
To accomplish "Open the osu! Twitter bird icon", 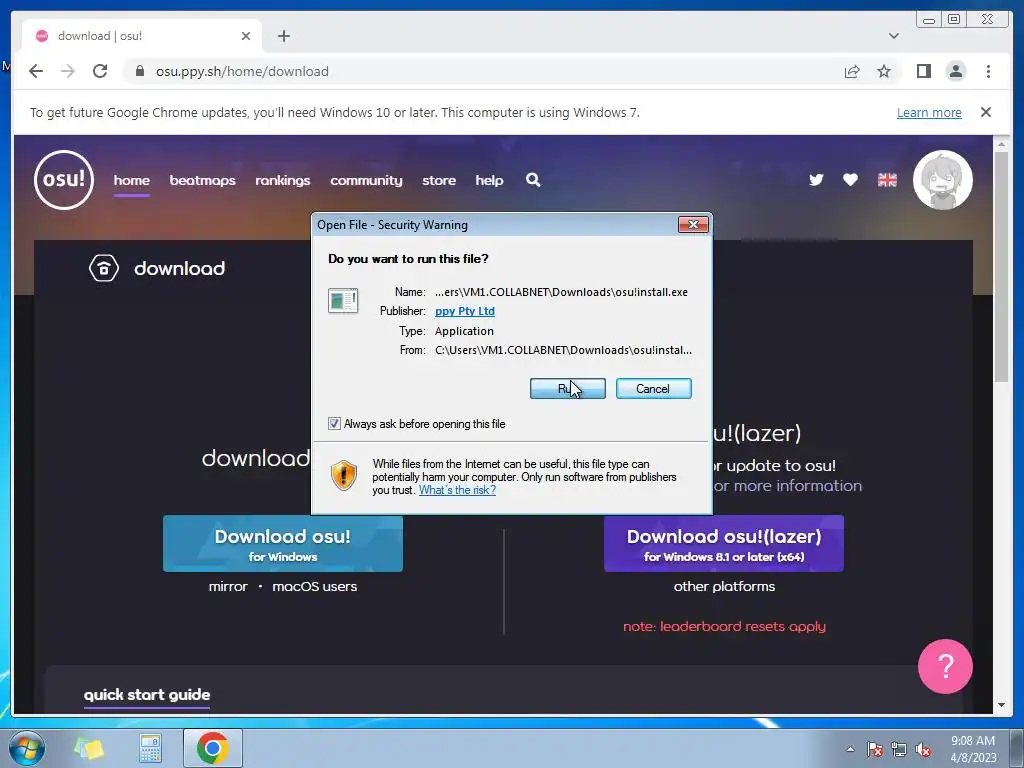I will [816, 180].
